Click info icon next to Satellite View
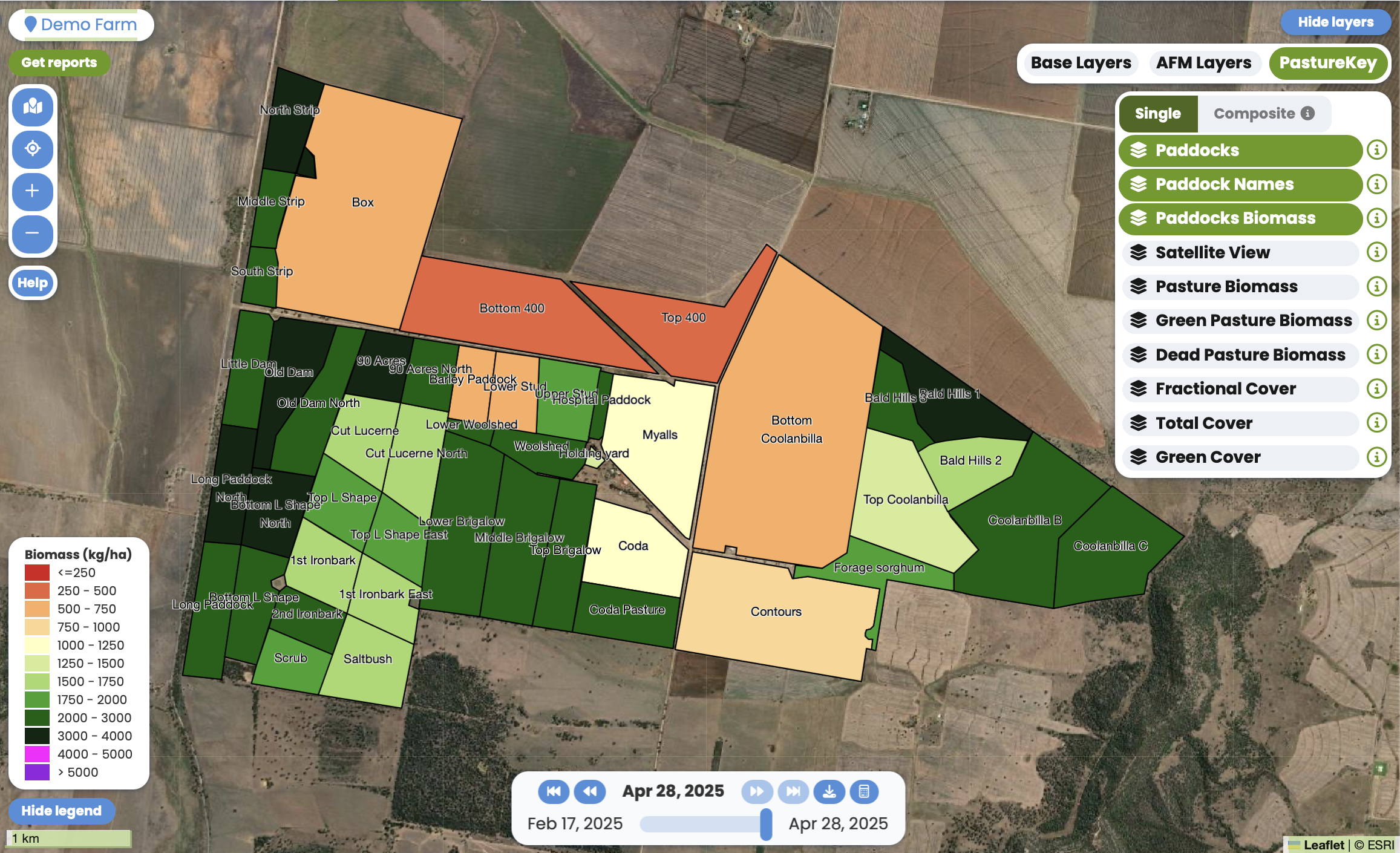Screen dimensions: 1400x853 click(1376, 252)
